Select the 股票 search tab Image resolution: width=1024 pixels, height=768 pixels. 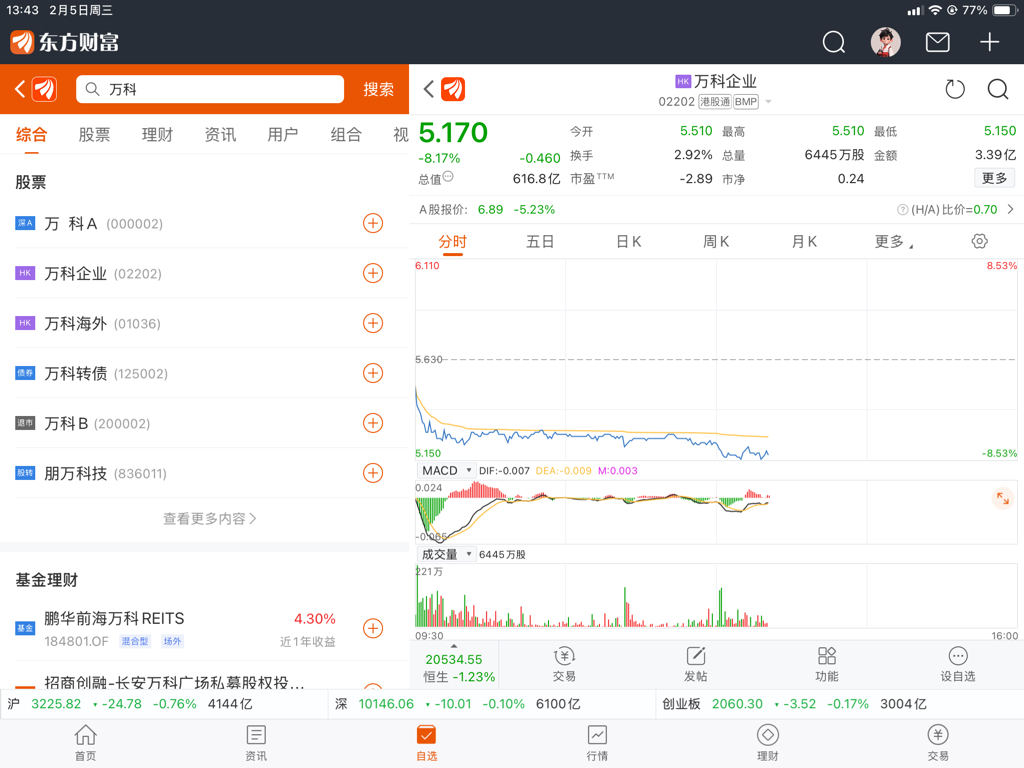pos(94,135)
